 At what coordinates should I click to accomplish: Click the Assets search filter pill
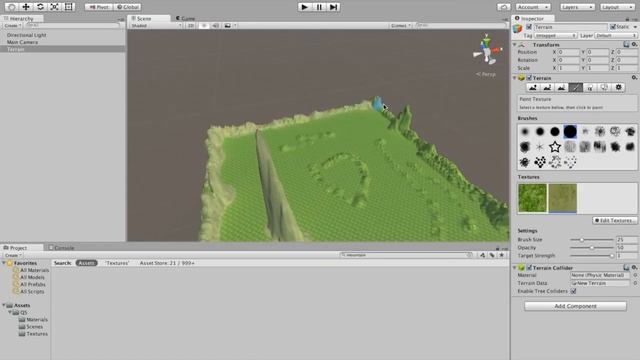[86, 263]
